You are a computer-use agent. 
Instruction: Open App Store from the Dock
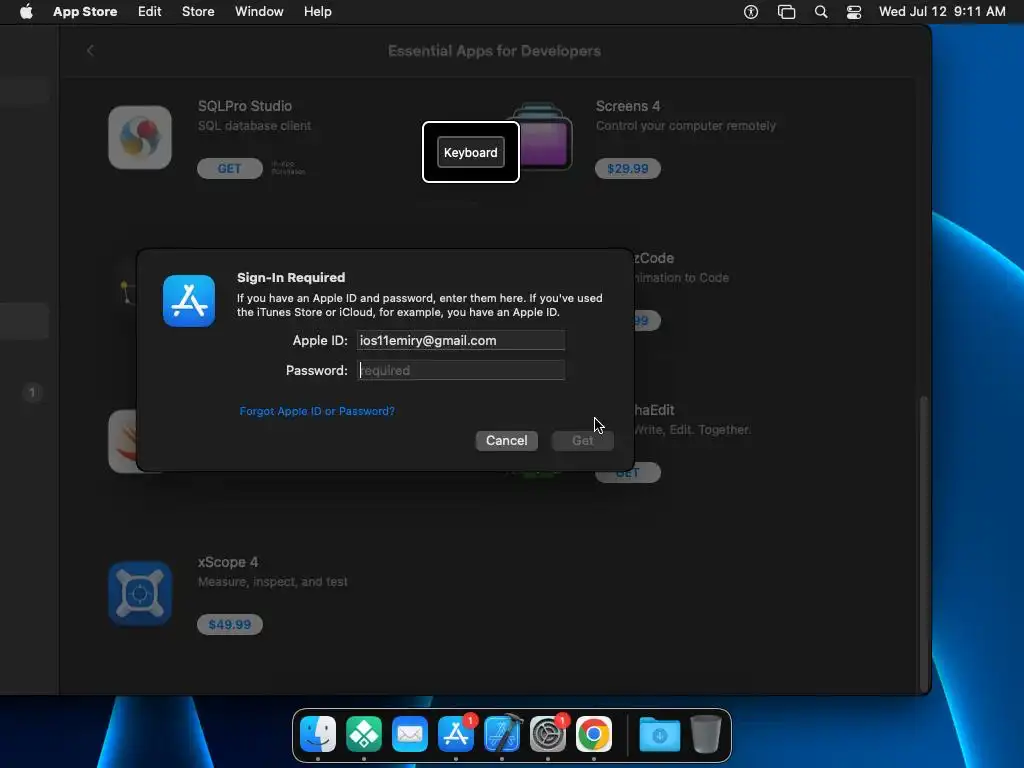(456, 733)
